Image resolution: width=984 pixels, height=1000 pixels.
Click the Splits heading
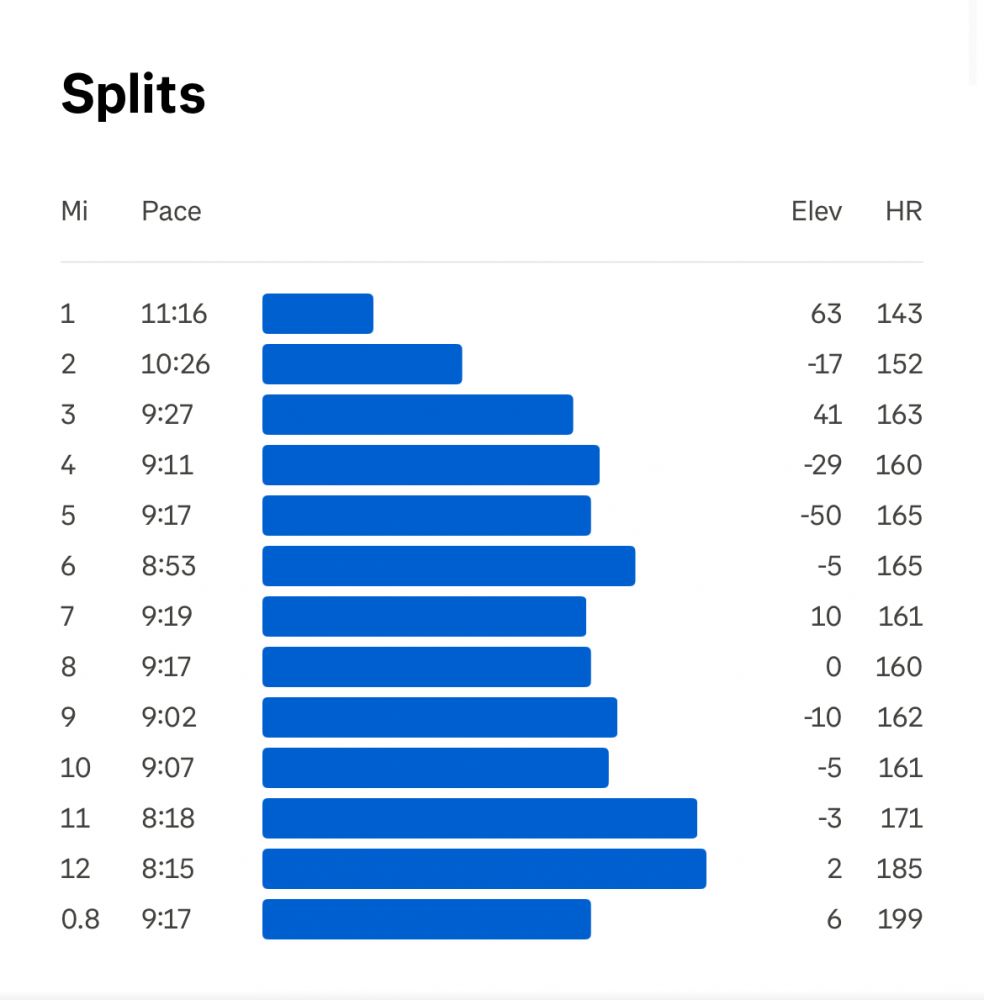pyautogui.click(x=133, y=95)
